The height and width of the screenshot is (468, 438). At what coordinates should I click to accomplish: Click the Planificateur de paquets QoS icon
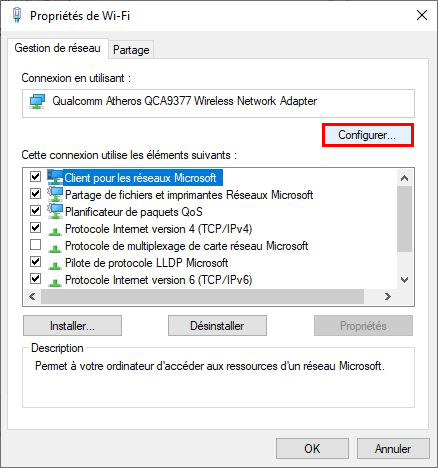[x=55, y=211]
